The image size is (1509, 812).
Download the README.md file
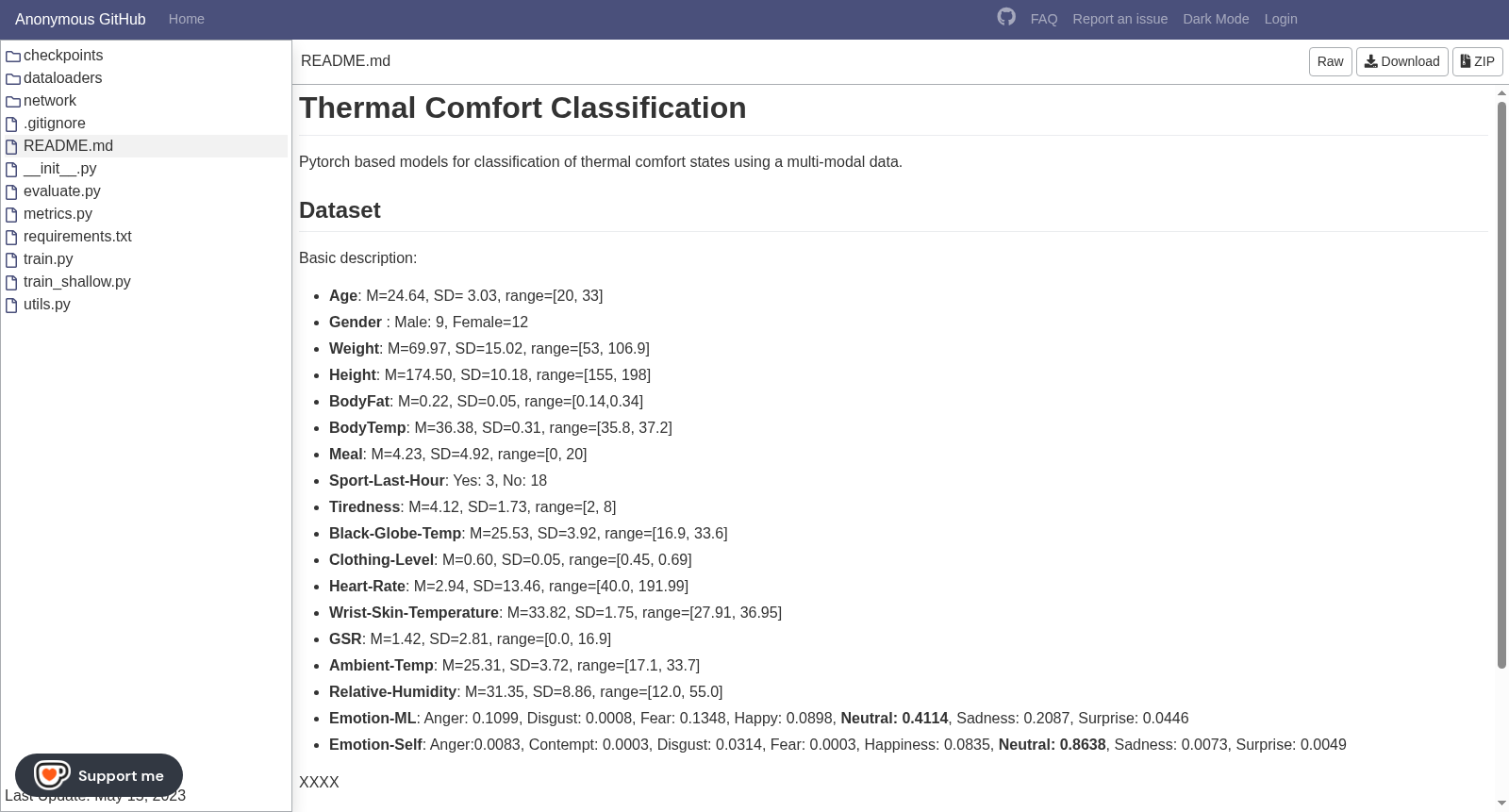point(1401,61)
